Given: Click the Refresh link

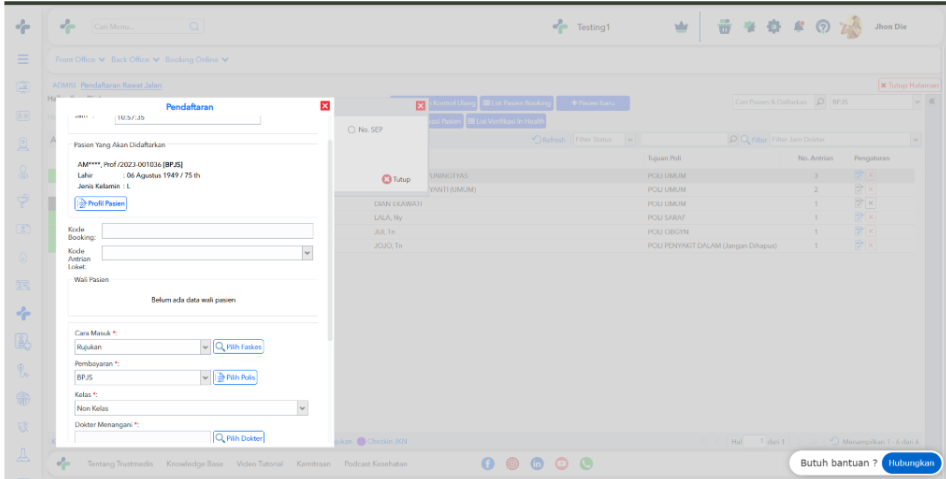Looking at the screenshot, I should point(549,140).
